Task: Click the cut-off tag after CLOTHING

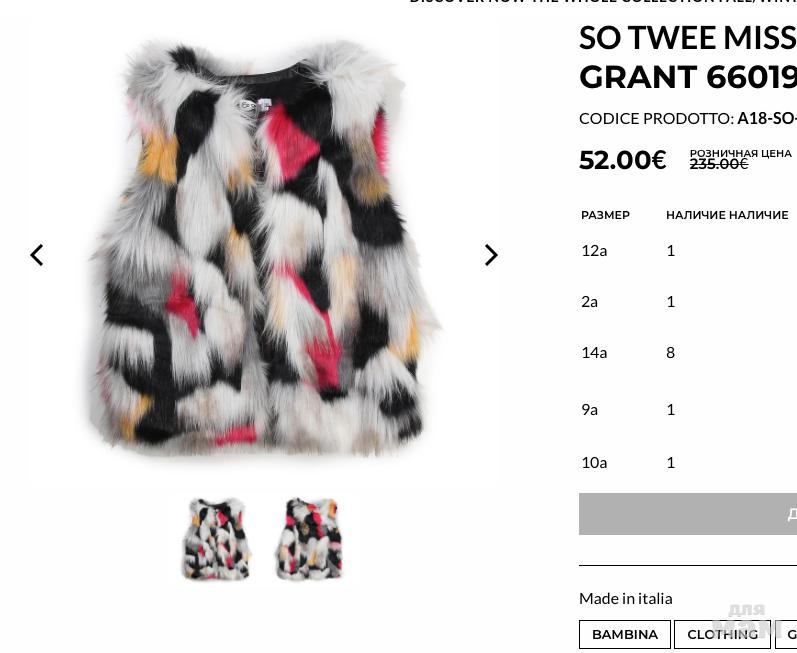Action: tap(788, 634)
